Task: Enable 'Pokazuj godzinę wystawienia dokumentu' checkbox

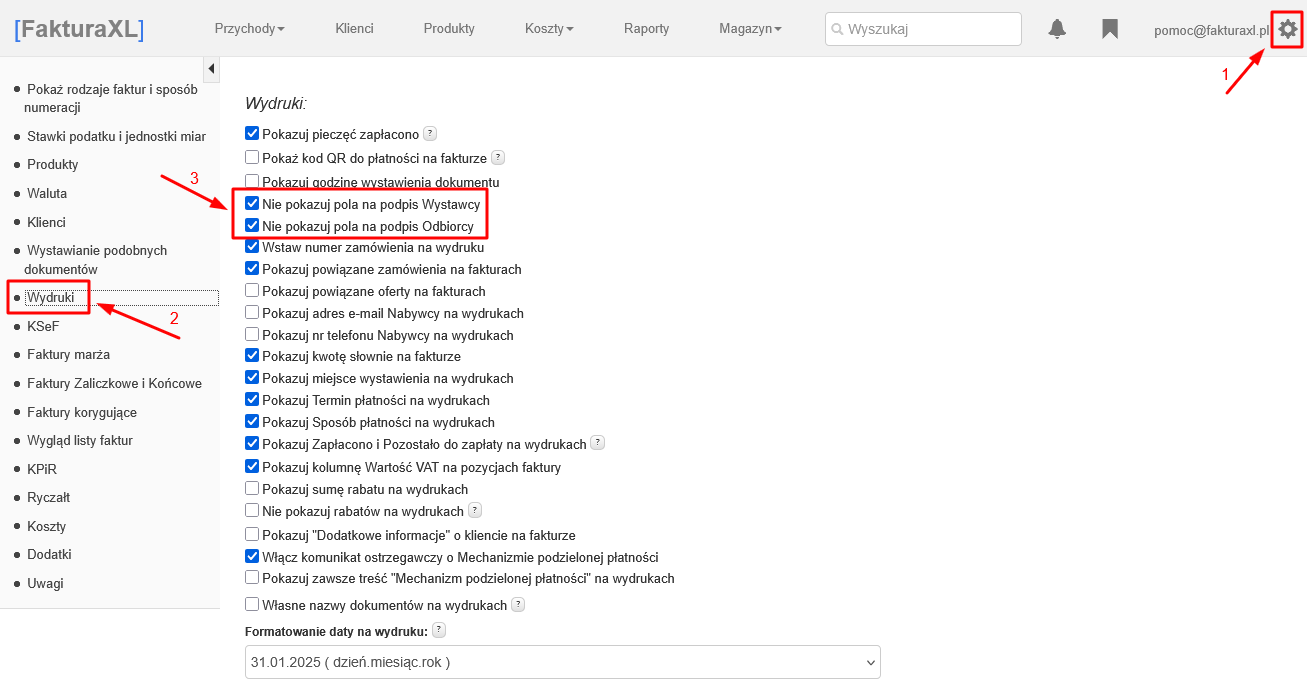Action: point(252,182)
